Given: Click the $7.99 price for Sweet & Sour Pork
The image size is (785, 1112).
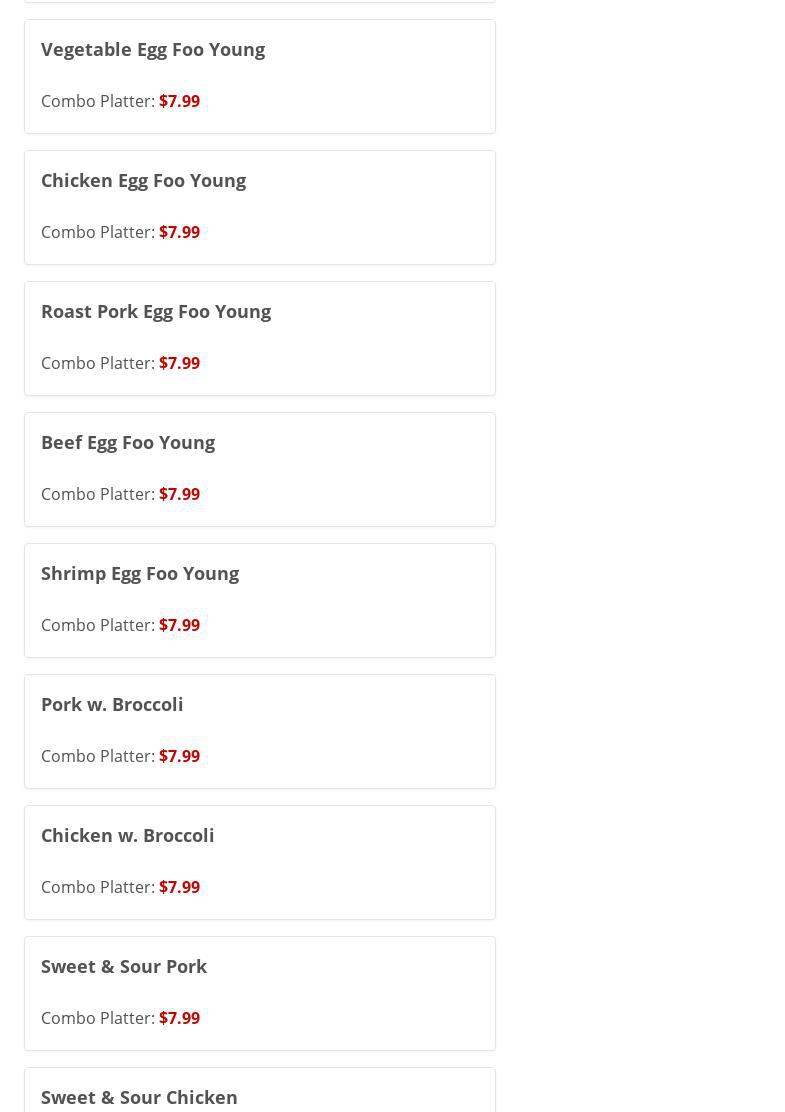Looking at the screenshot, I should click(180, 1018).
